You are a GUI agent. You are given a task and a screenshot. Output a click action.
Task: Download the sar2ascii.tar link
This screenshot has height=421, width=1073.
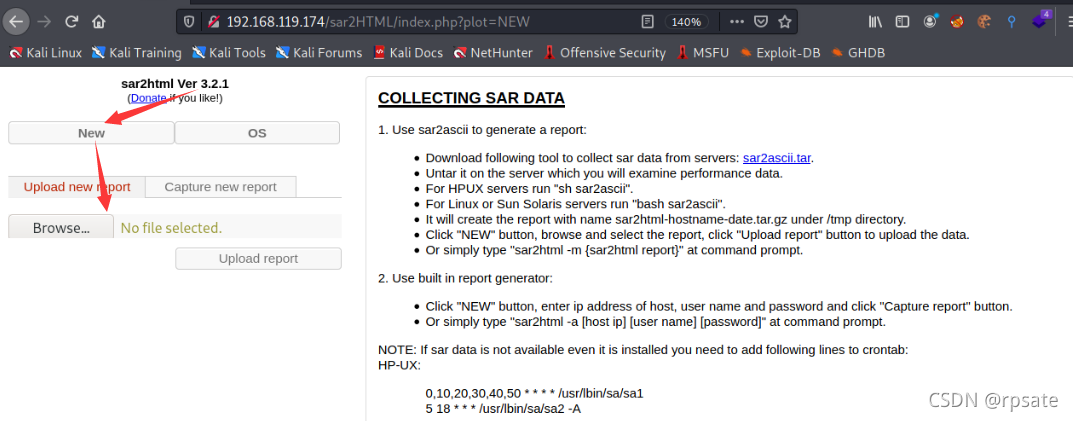(x=777, y=157)
